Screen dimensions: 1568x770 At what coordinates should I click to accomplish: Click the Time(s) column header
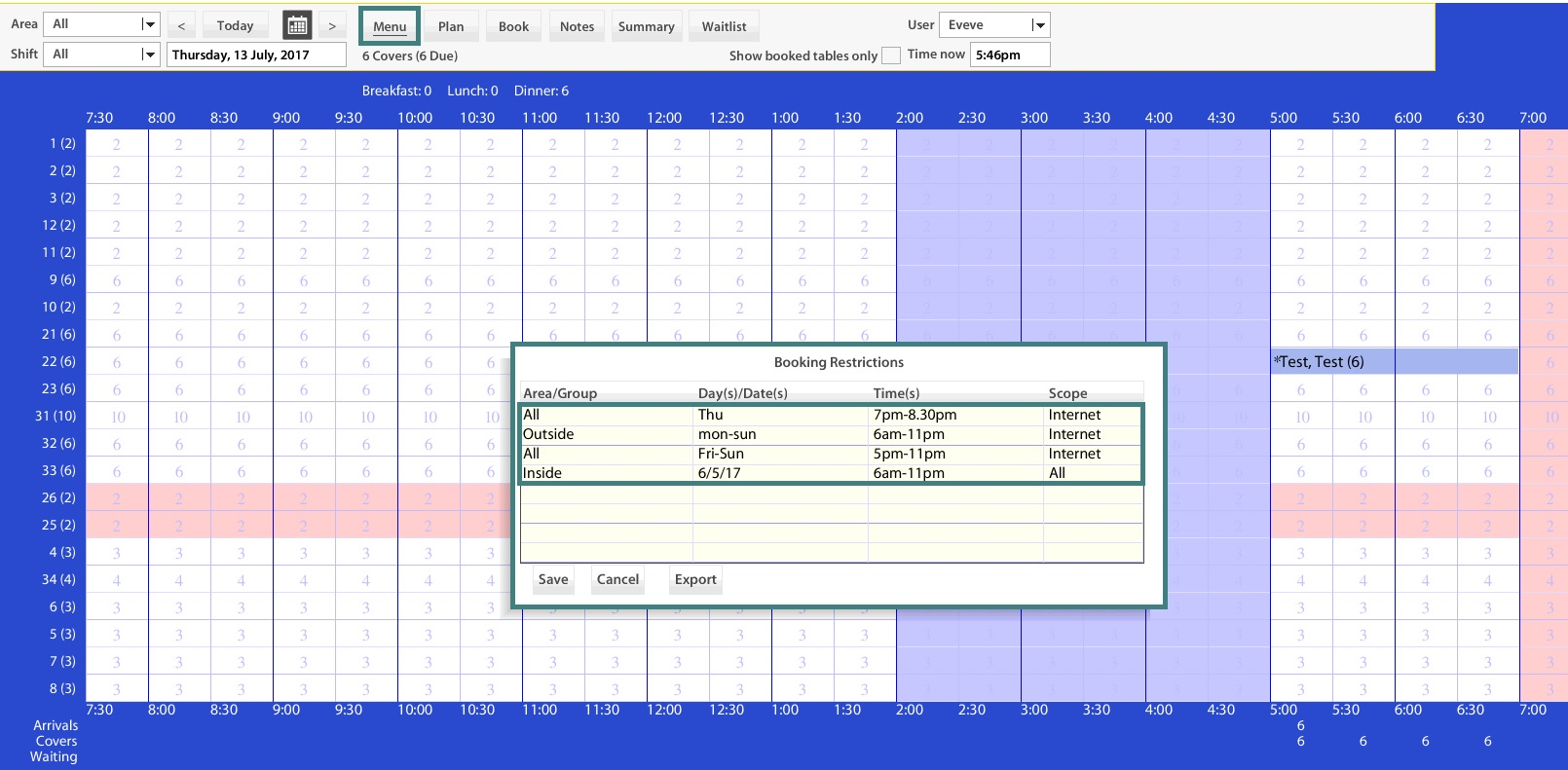pyautogui.click(x=896, y=393)
